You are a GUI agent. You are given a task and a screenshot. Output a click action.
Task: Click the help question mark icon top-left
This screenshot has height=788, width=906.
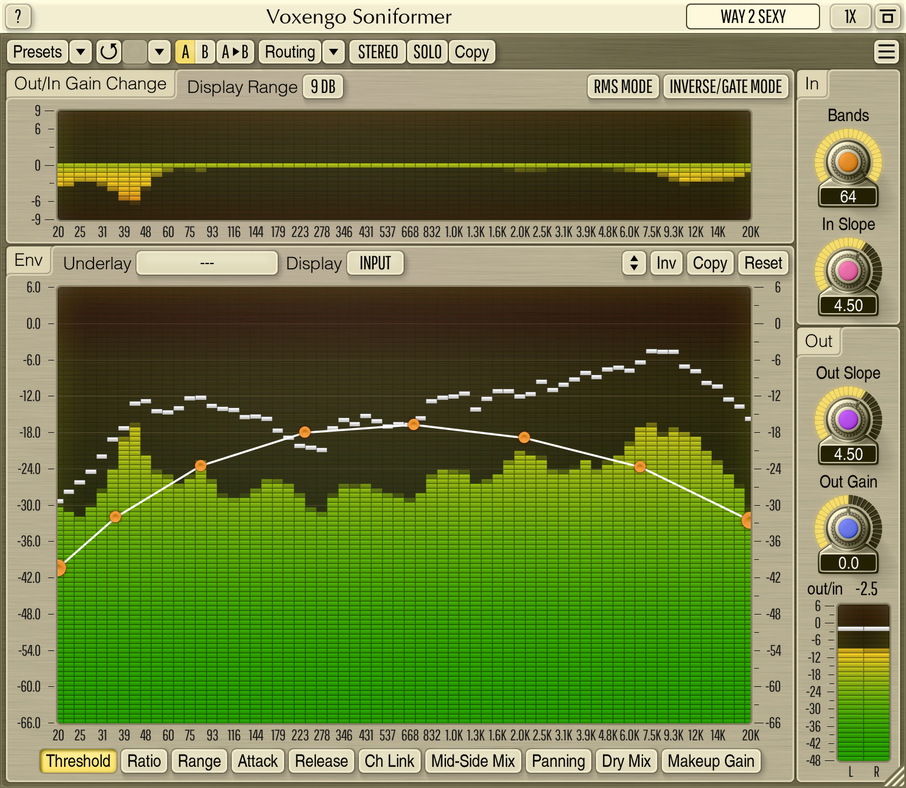(x=17, y=16)
